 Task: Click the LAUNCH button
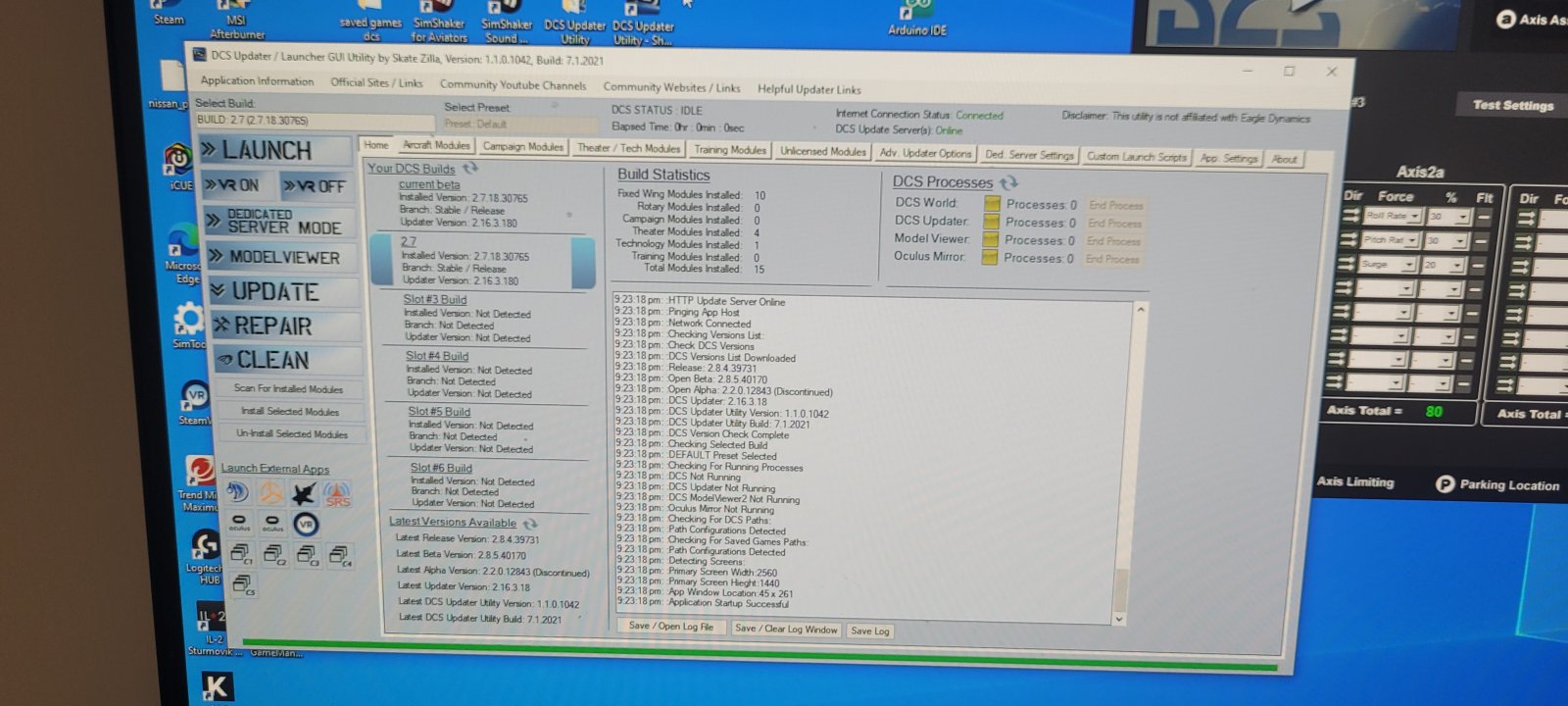click(275, 150)
